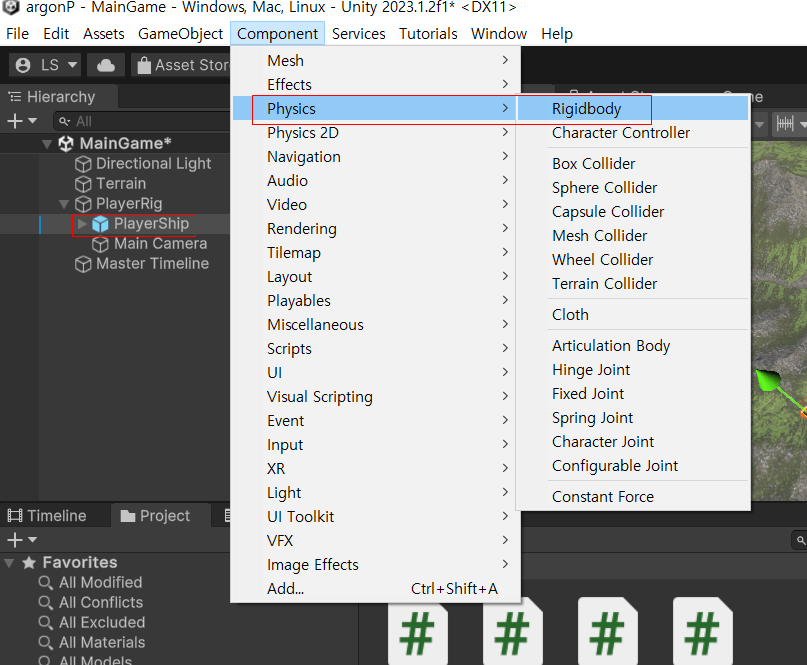The width and height of the screenshot is (807, 665).
Task: Click the scene grid snapping icon
Action: (785, 124)
